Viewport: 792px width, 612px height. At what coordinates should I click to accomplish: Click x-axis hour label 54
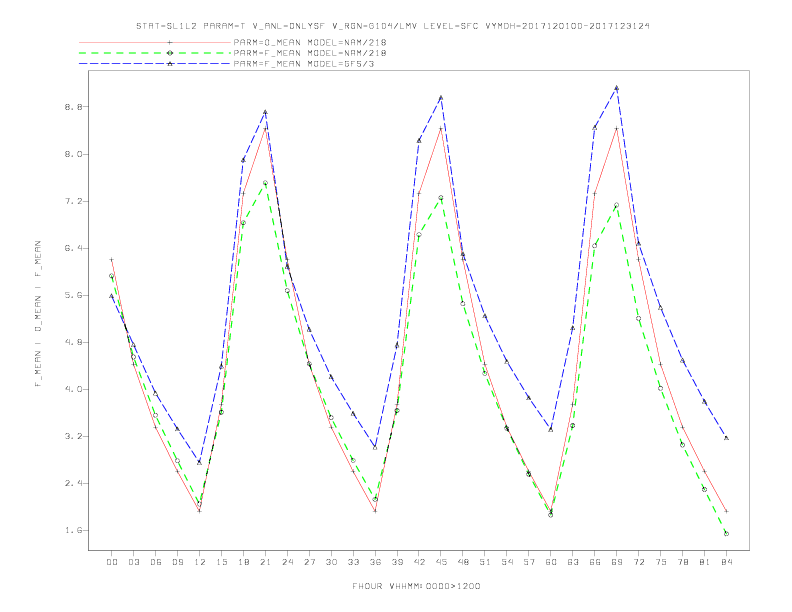[507, 562]
